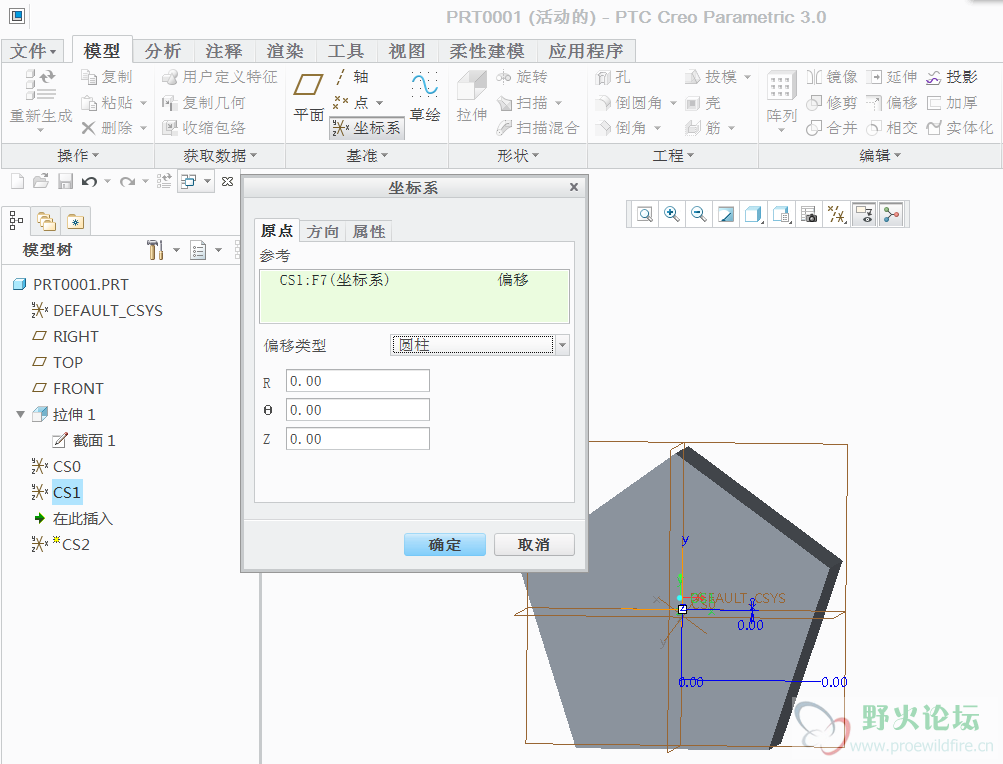Switch to the Render (渲染) ribbon tab
Viewport: 1003px width, 764px height.
click(x=285, y=51)
